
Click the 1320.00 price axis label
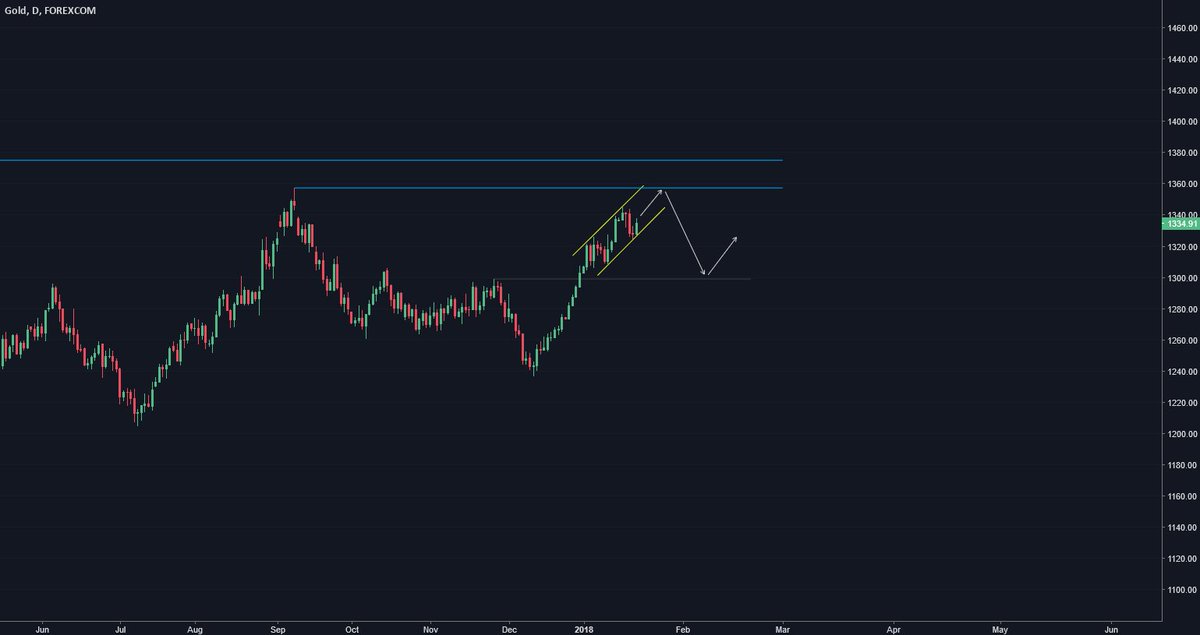coord(1181,246)
